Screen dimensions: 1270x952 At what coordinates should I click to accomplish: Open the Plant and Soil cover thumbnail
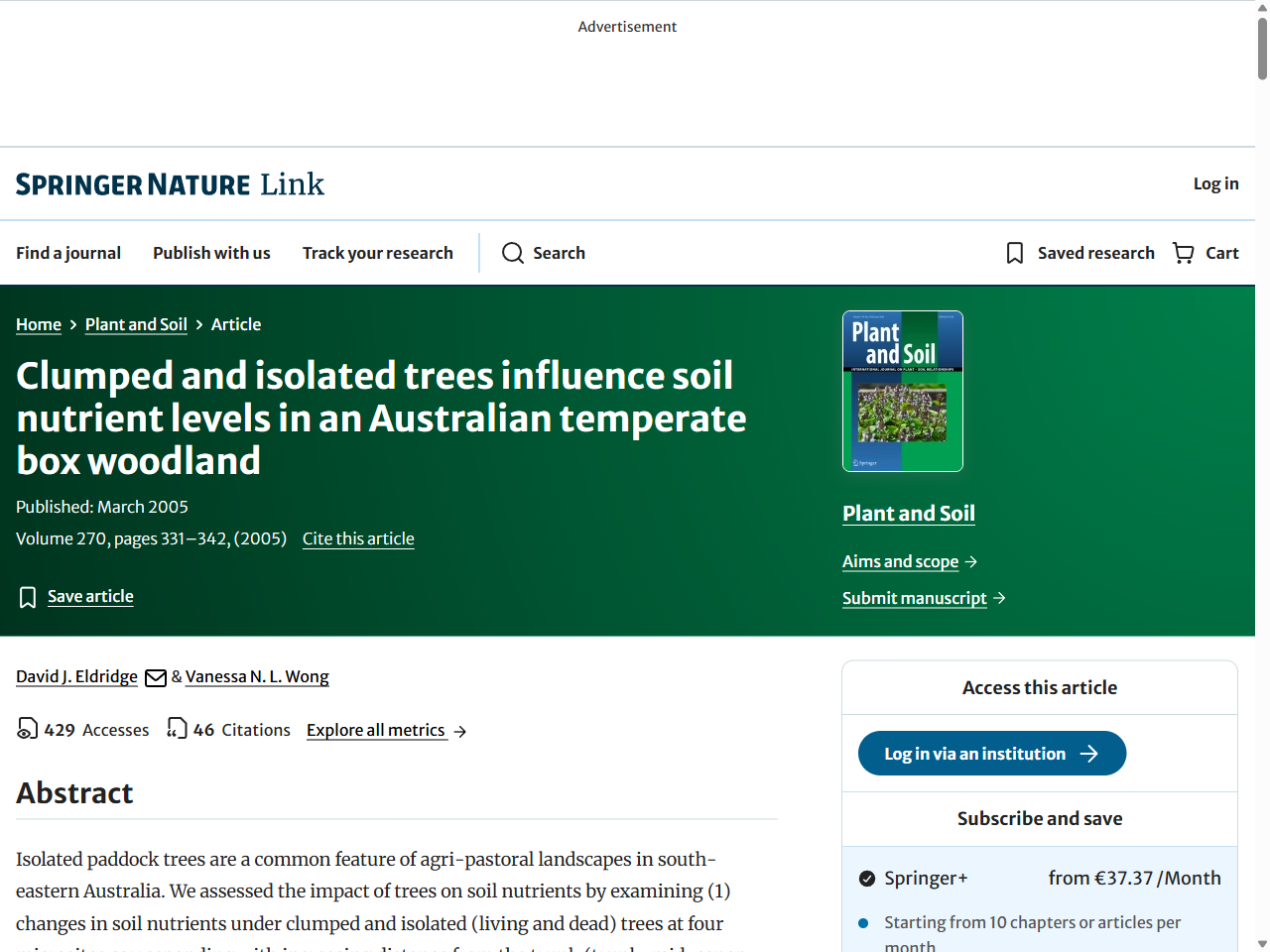point(902,391)
